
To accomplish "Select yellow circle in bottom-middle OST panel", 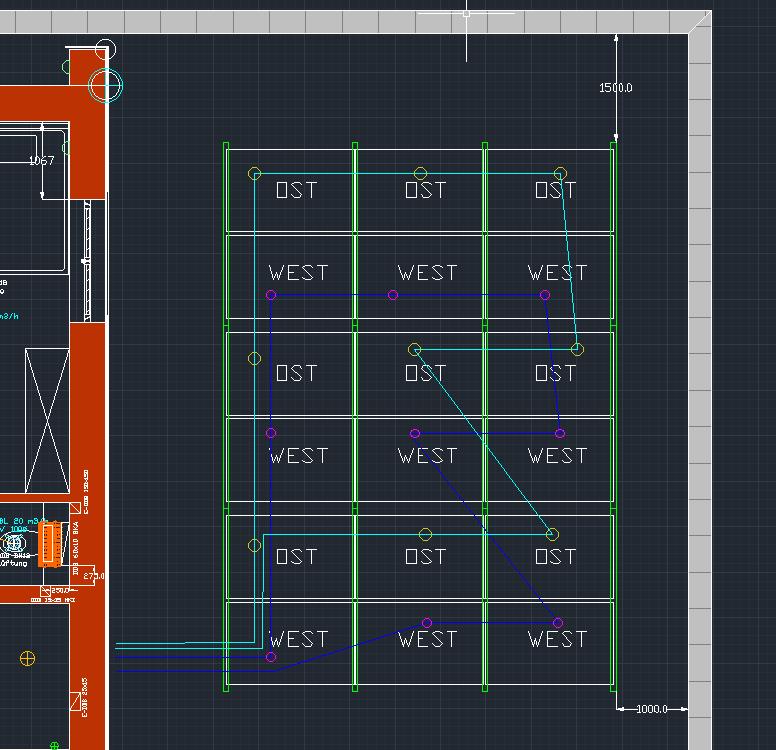I will coord(426,535).
